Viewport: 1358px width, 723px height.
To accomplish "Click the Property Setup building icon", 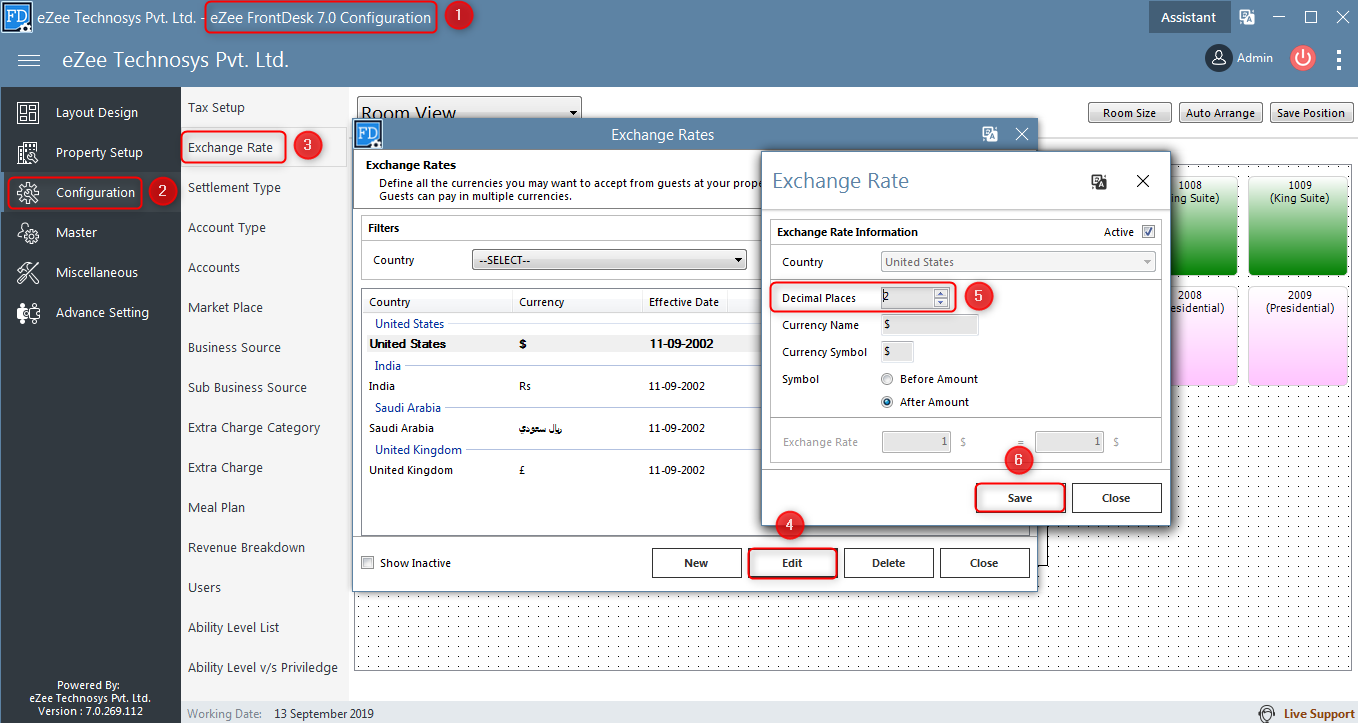I will [x=28, y=153].
